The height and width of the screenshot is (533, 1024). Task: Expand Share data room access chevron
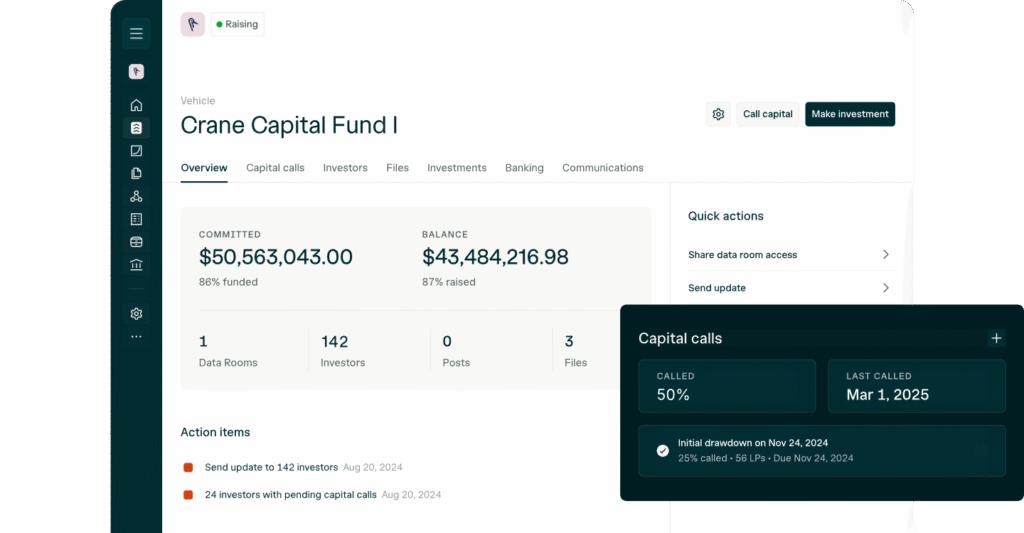tap(885, 255)
